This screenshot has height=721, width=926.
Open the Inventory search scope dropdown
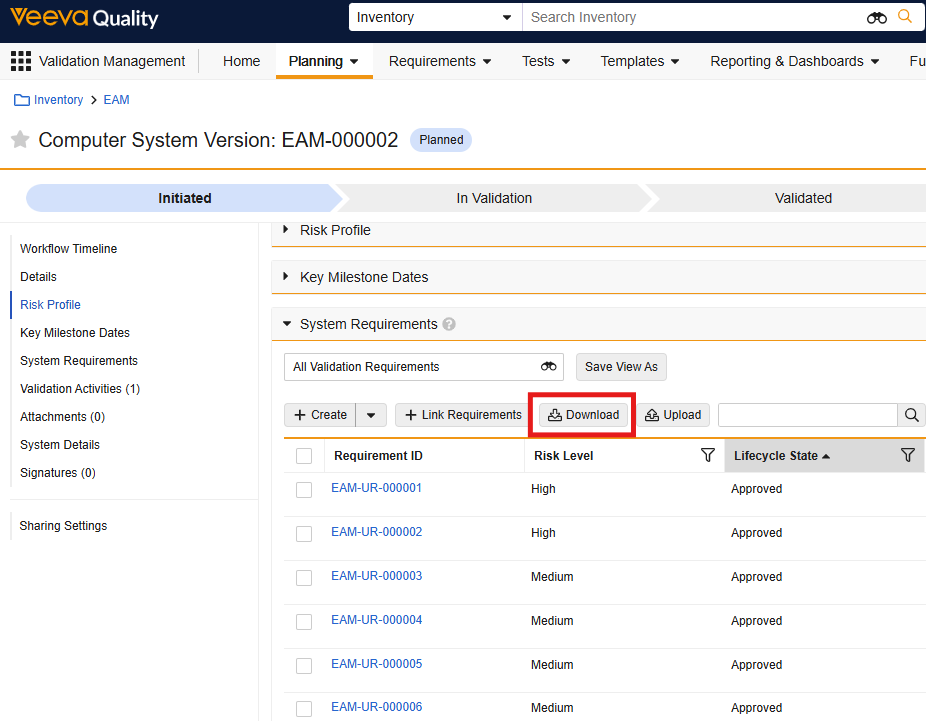coord(435,17)
